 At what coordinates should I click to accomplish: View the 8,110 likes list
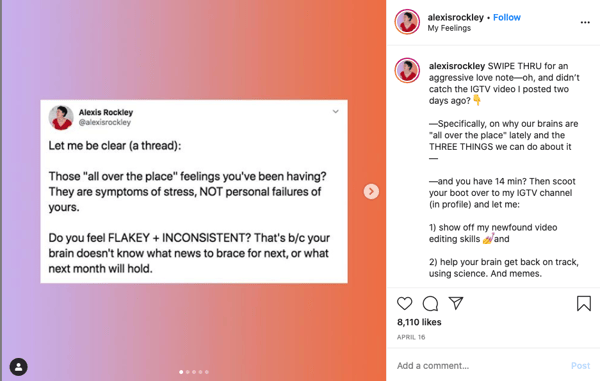419,322
